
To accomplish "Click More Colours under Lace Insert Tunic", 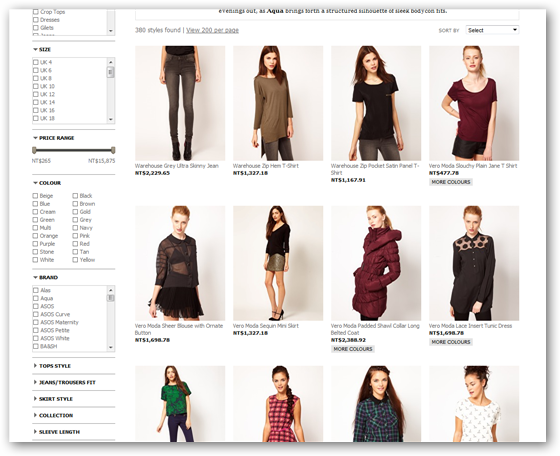I will (451, 342).
